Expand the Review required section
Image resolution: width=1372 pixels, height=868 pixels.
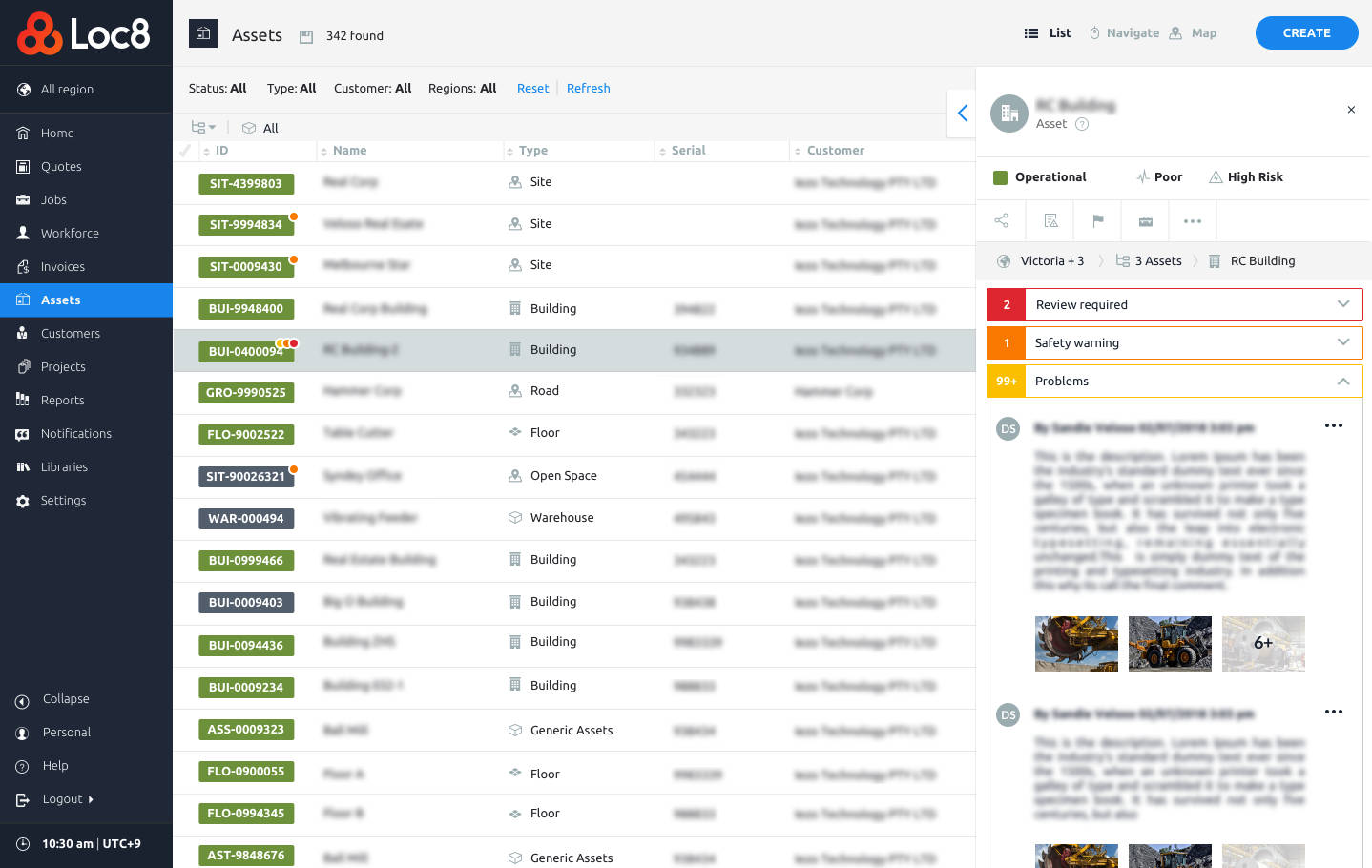[x=1342, y=304]
